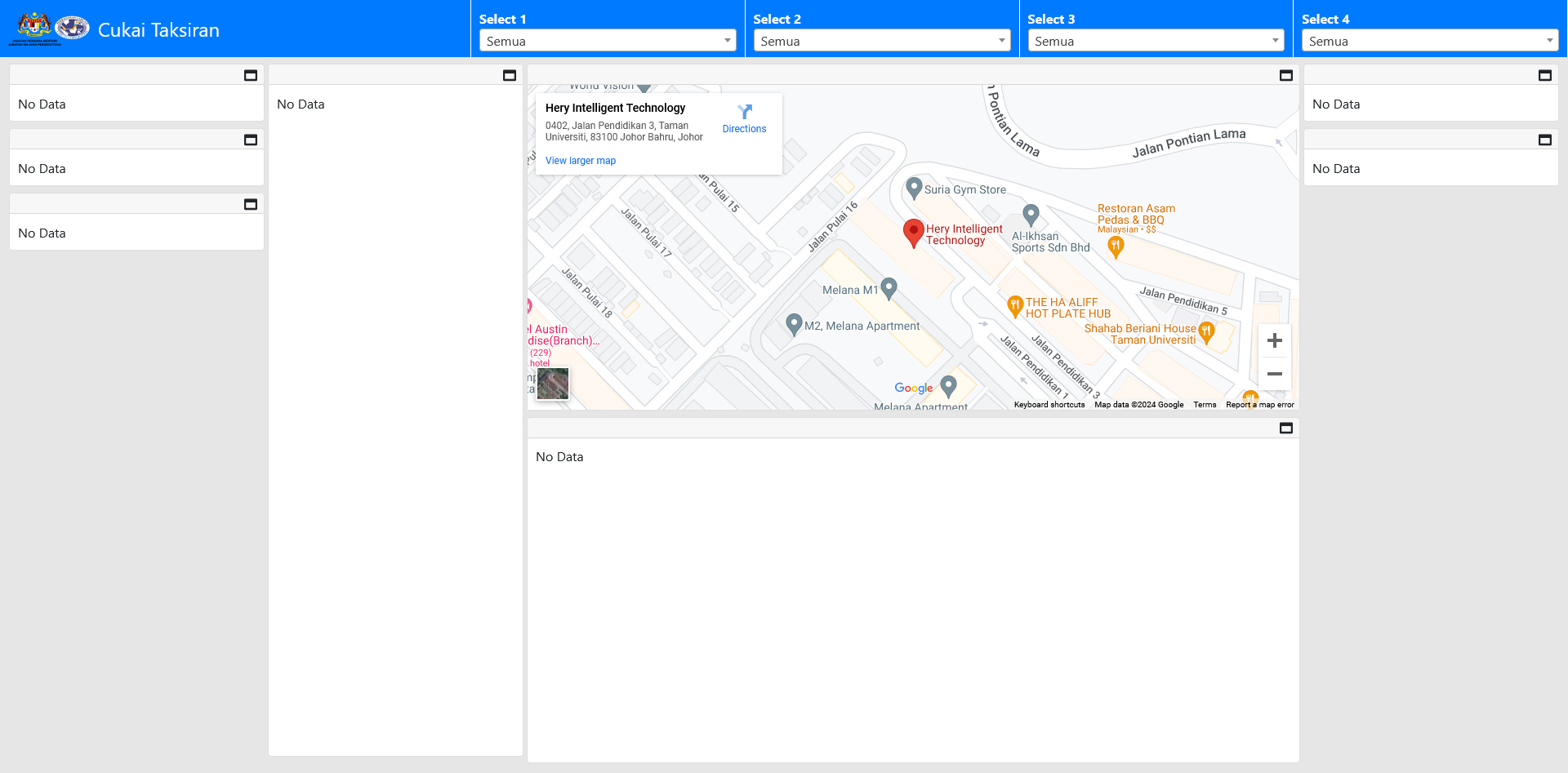
Task: Open the Report a map error link
Action: pyautogui.click(x=1259, y=405)
